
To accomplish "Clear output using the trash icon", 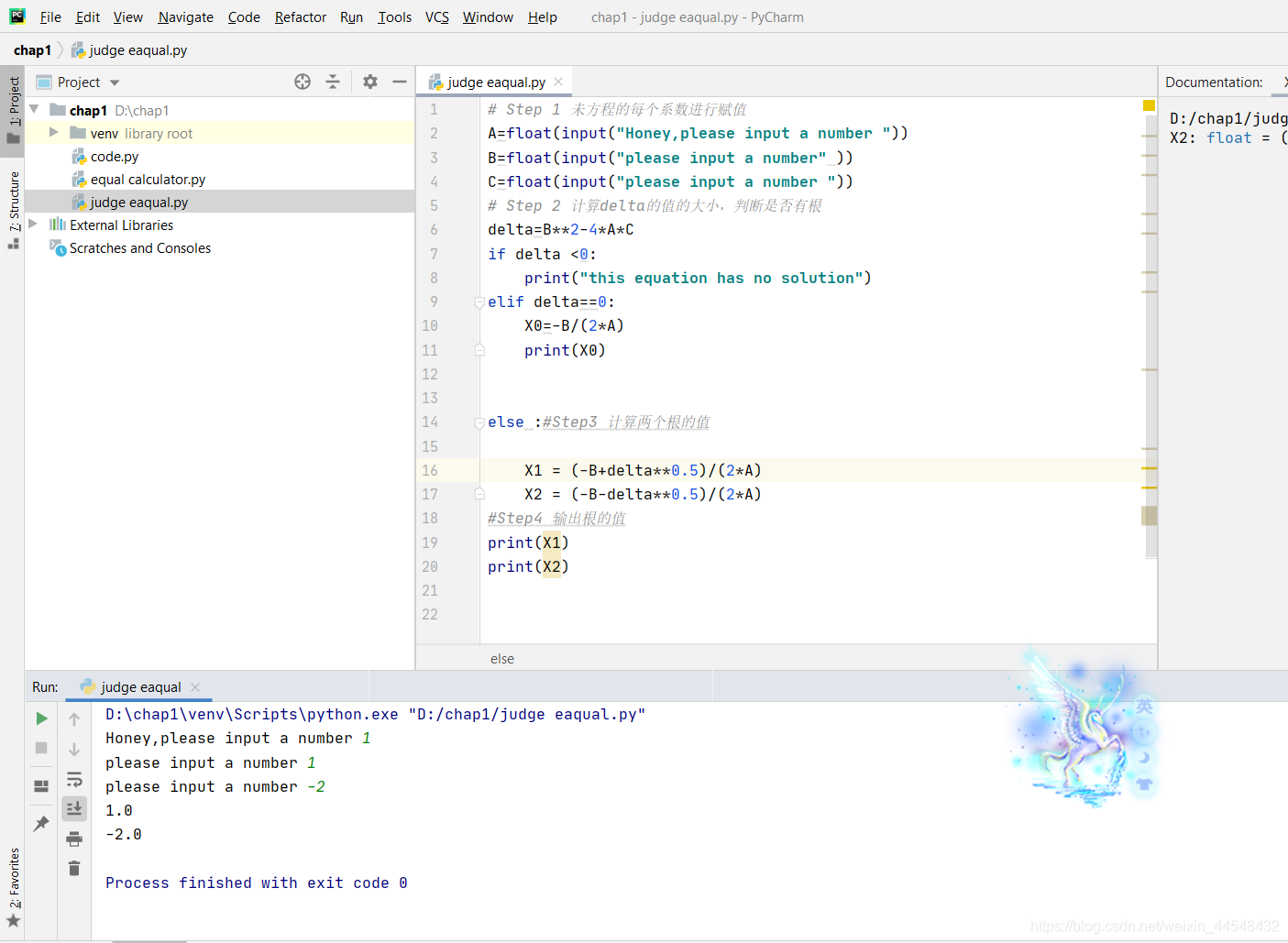I will click(74, 868).
